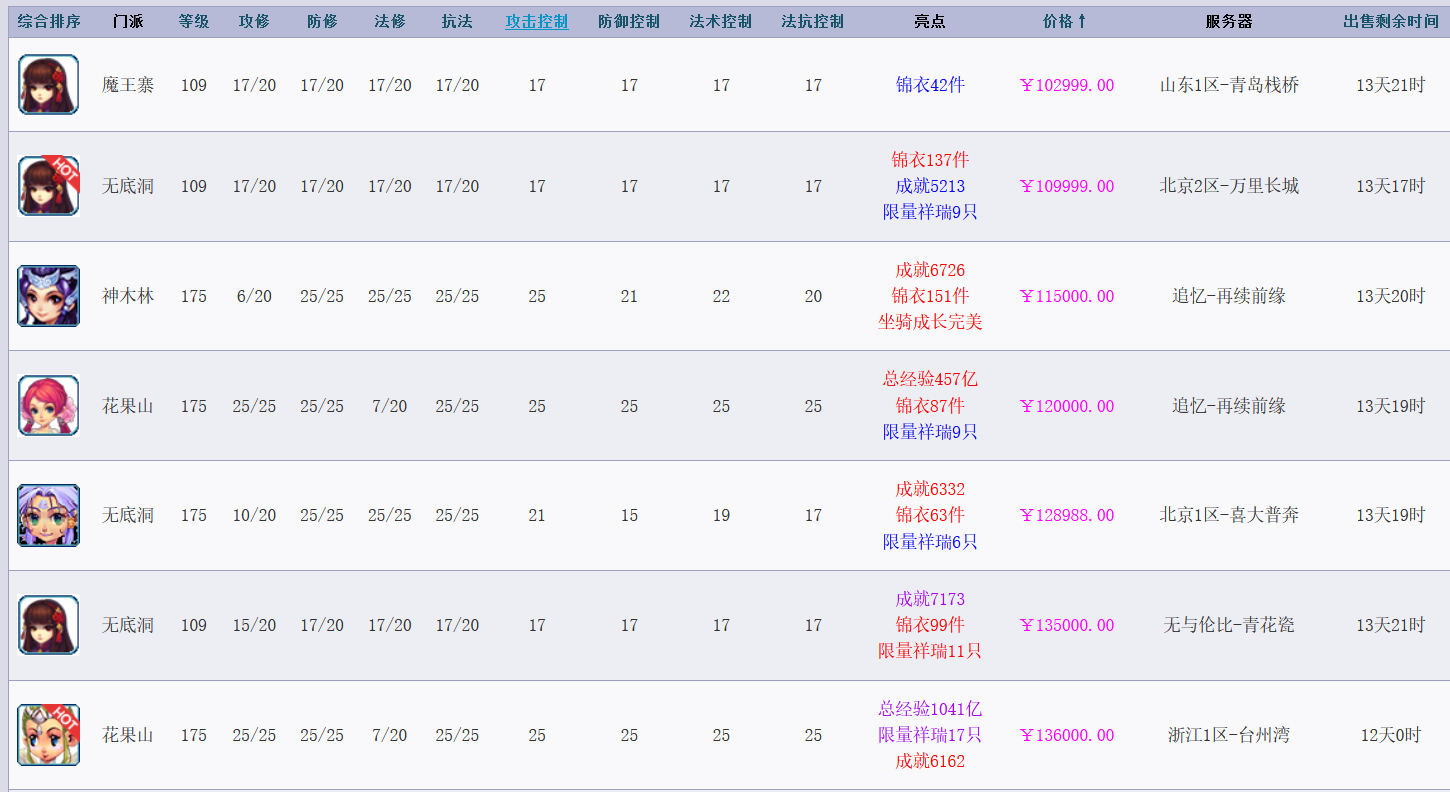1450x792 pixels.
Task: Open the purple-haired 无底洞 level 175 avatar
Action: click(48, 515)
